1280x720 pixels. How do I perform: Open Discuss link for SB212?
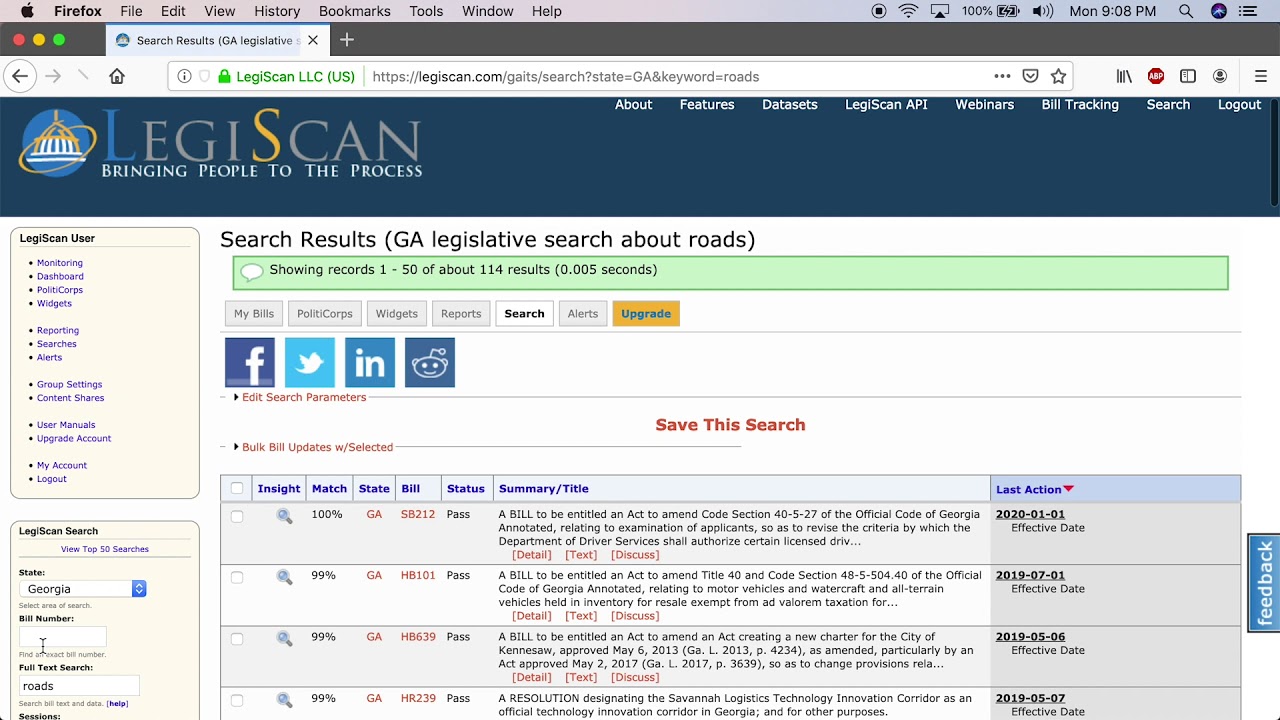point(635,555)
